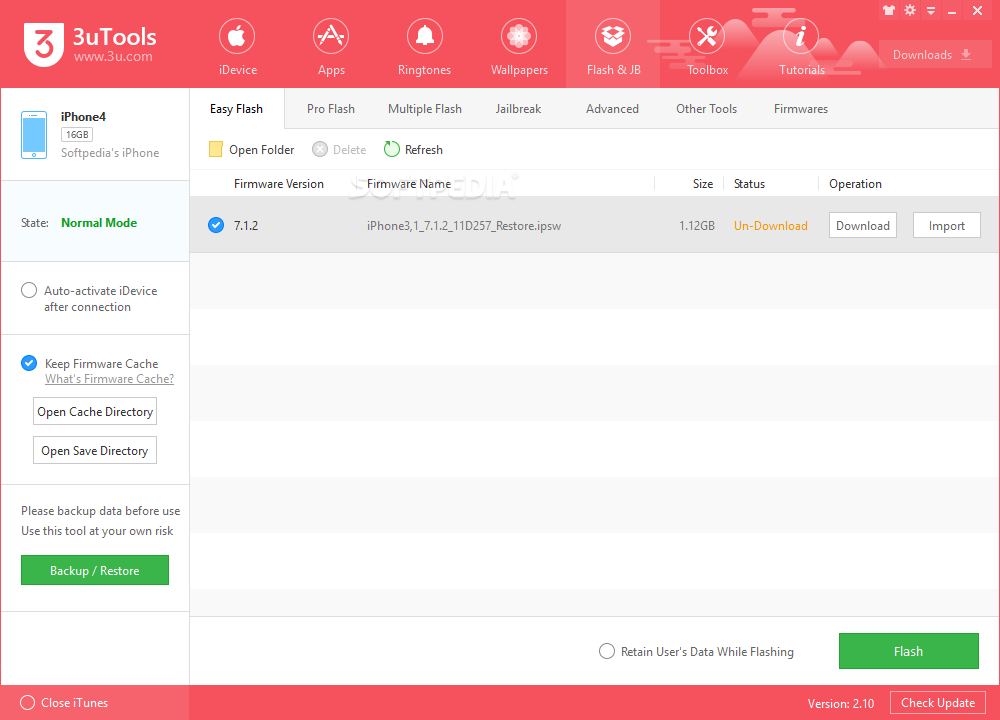The image size is (1000, 720).
Task: Click the Un-Download status text
Action: click(x=770, y=226)
